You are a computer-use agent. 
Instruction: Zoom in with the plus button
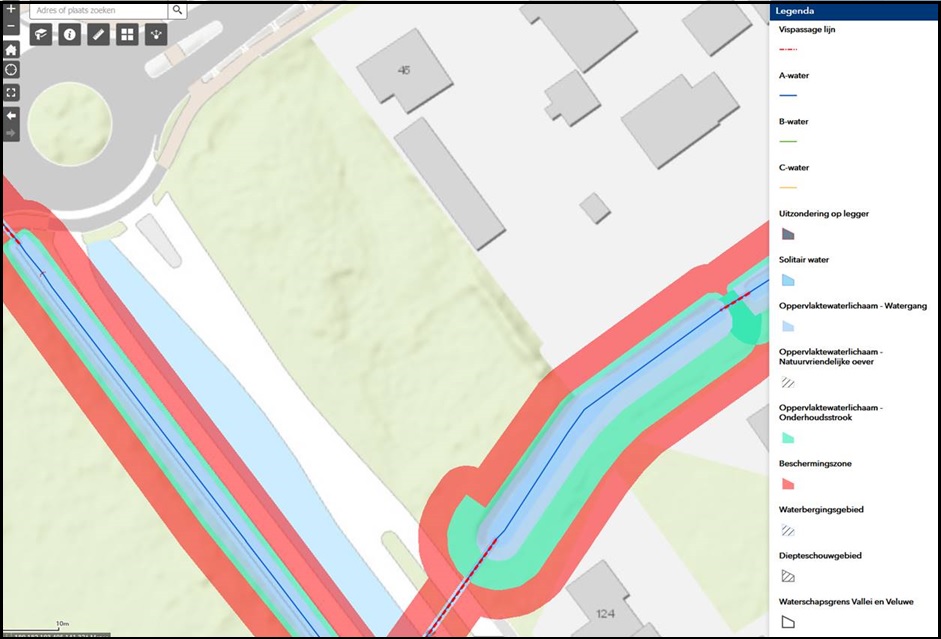(11, 9)
